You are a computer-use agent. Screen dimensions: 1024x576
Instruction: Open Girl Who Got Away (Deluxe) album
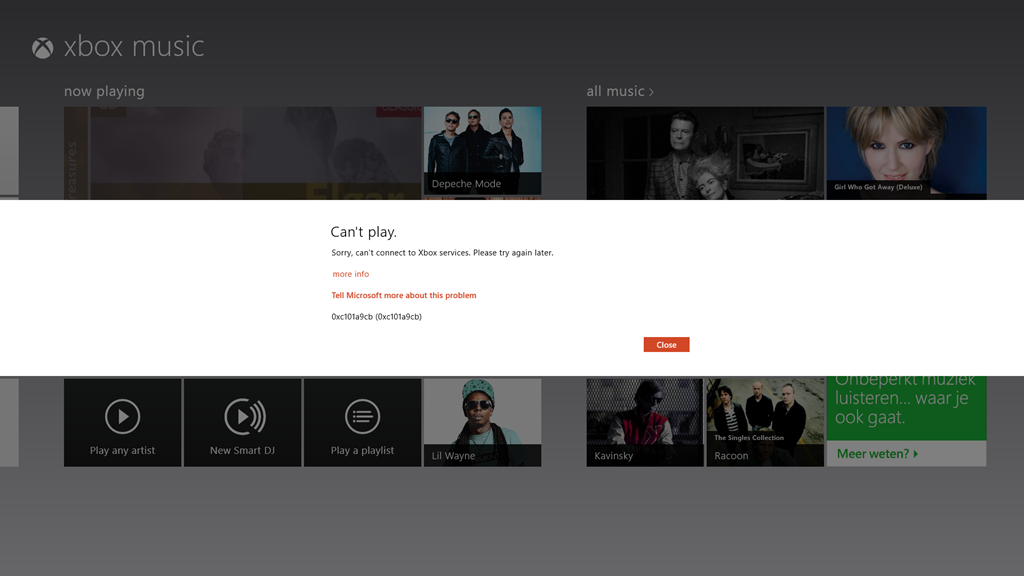tap(906, 152)
